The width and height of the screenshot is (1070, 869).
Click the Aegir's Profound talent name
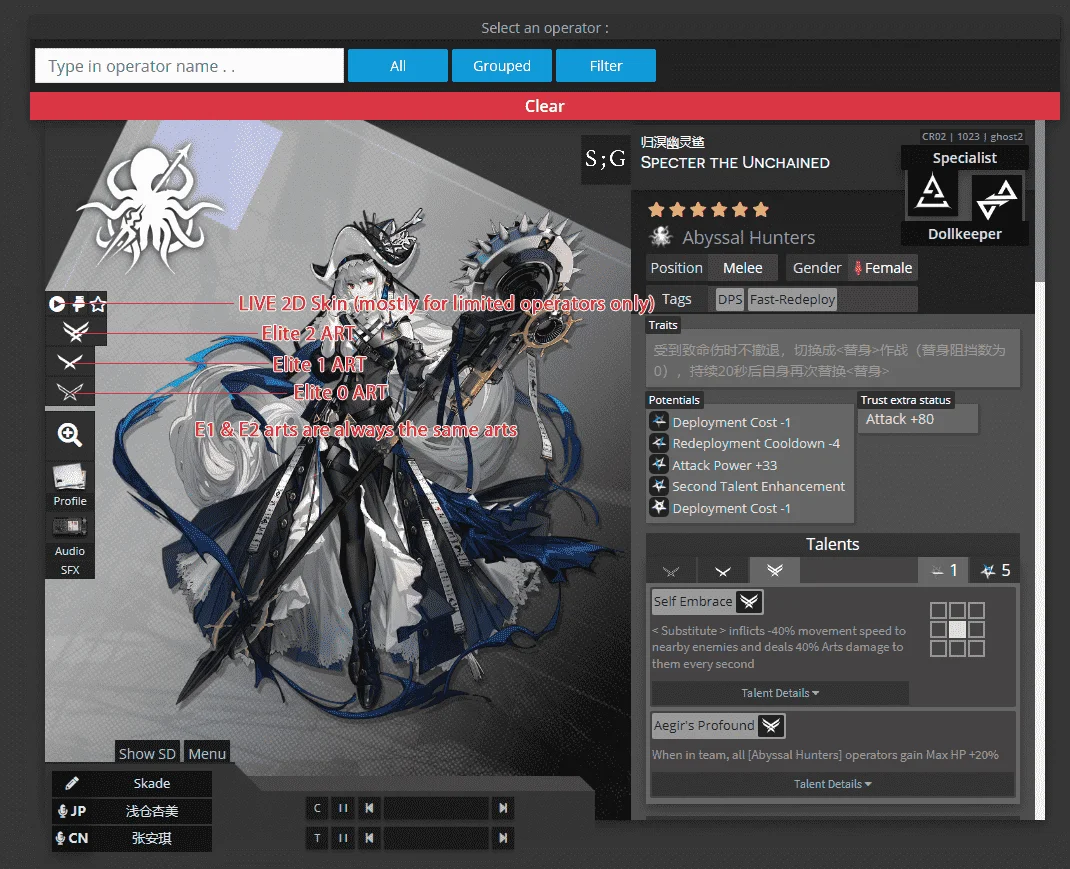pyautogui.click(x=704, y=726)
